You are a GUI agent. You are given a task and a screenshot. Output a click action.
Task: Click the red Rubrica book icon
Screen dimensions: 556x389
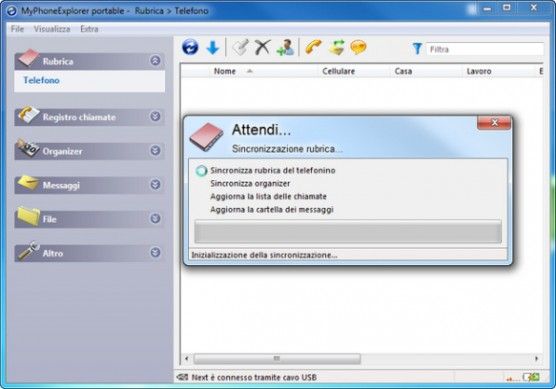coord(28,58)
